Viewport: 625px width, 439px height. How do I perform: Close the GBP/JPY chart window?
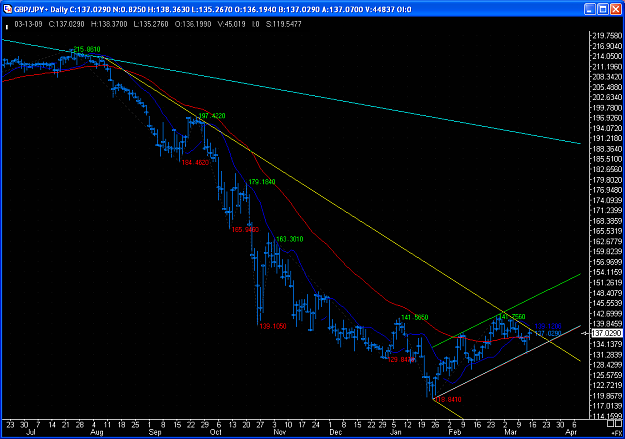click(616, 9)
